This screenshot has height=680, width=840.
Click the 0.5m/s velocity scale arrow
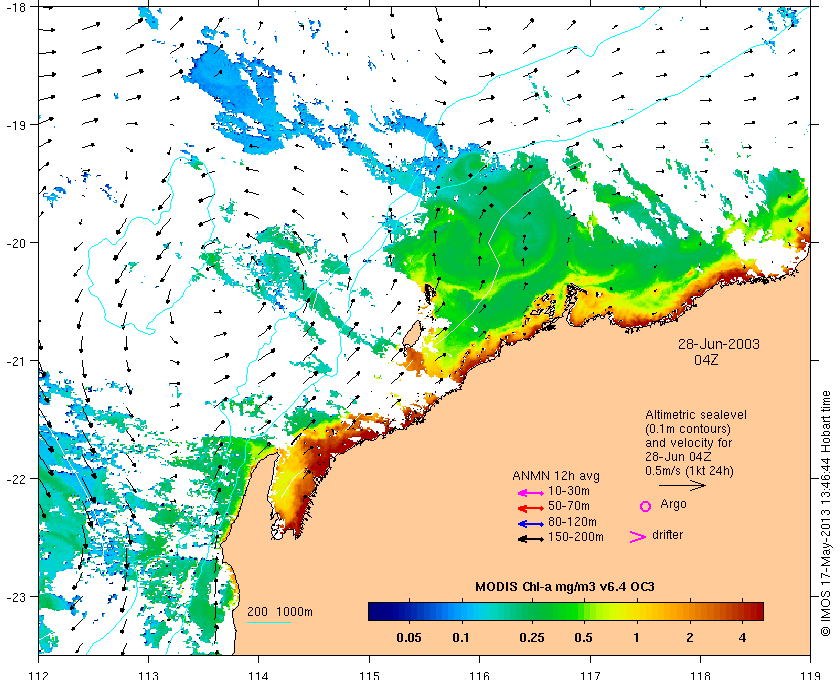[x=682, y=485]
